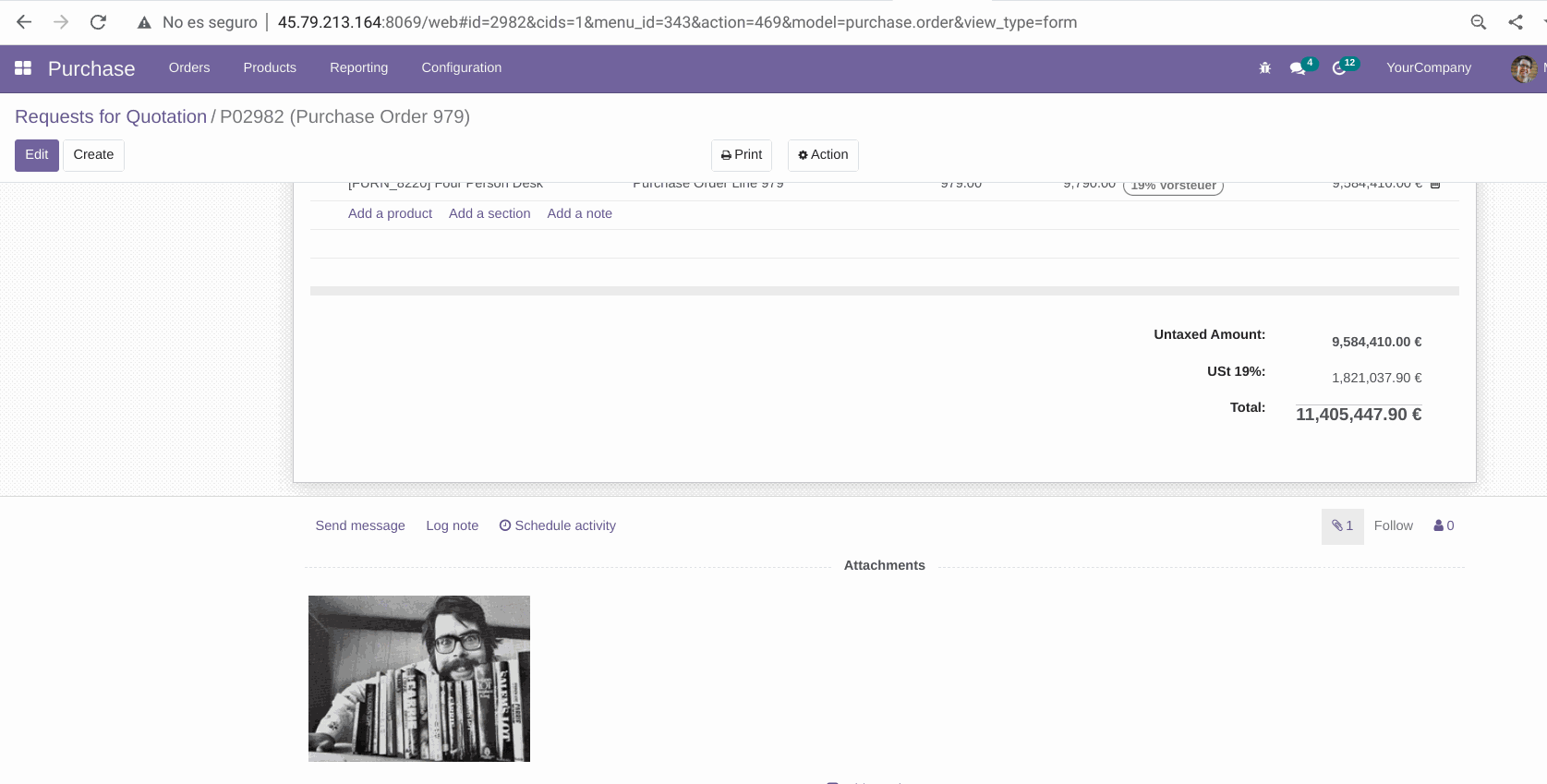Image resolution: width=1547 pixels, height=784 pixels.
Task: Click Schedule activity
Action: click(x=557, y=526)
